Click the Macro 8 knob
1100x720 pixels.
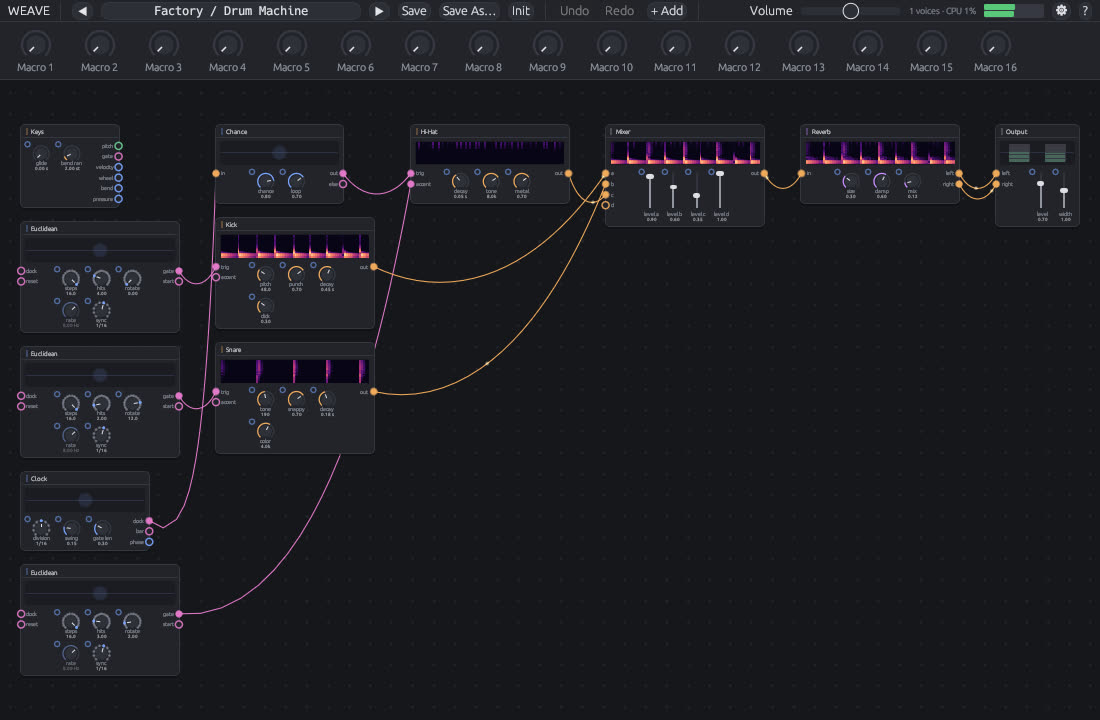pos(483,46)
